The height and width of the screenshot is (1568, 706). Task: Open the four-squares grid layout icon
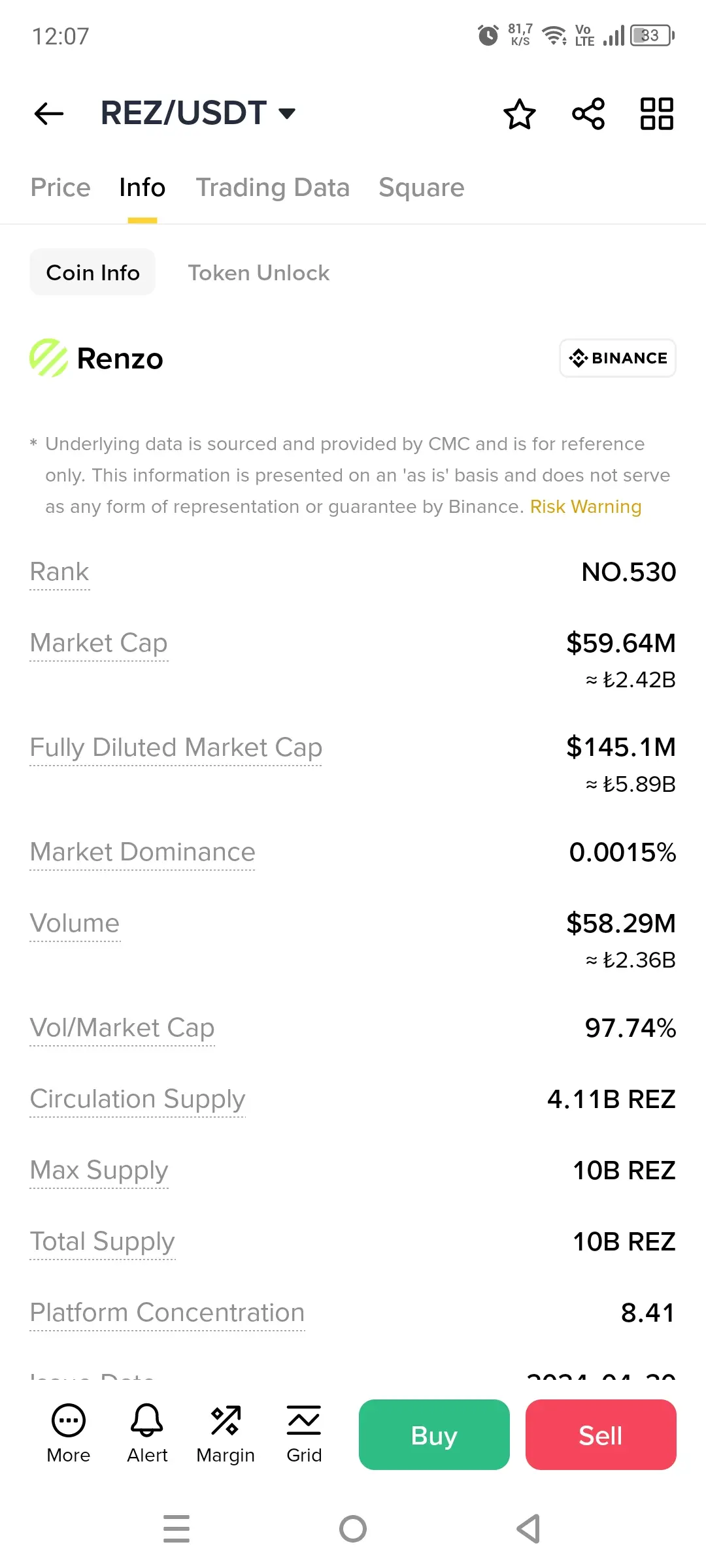tap(657, 114)
